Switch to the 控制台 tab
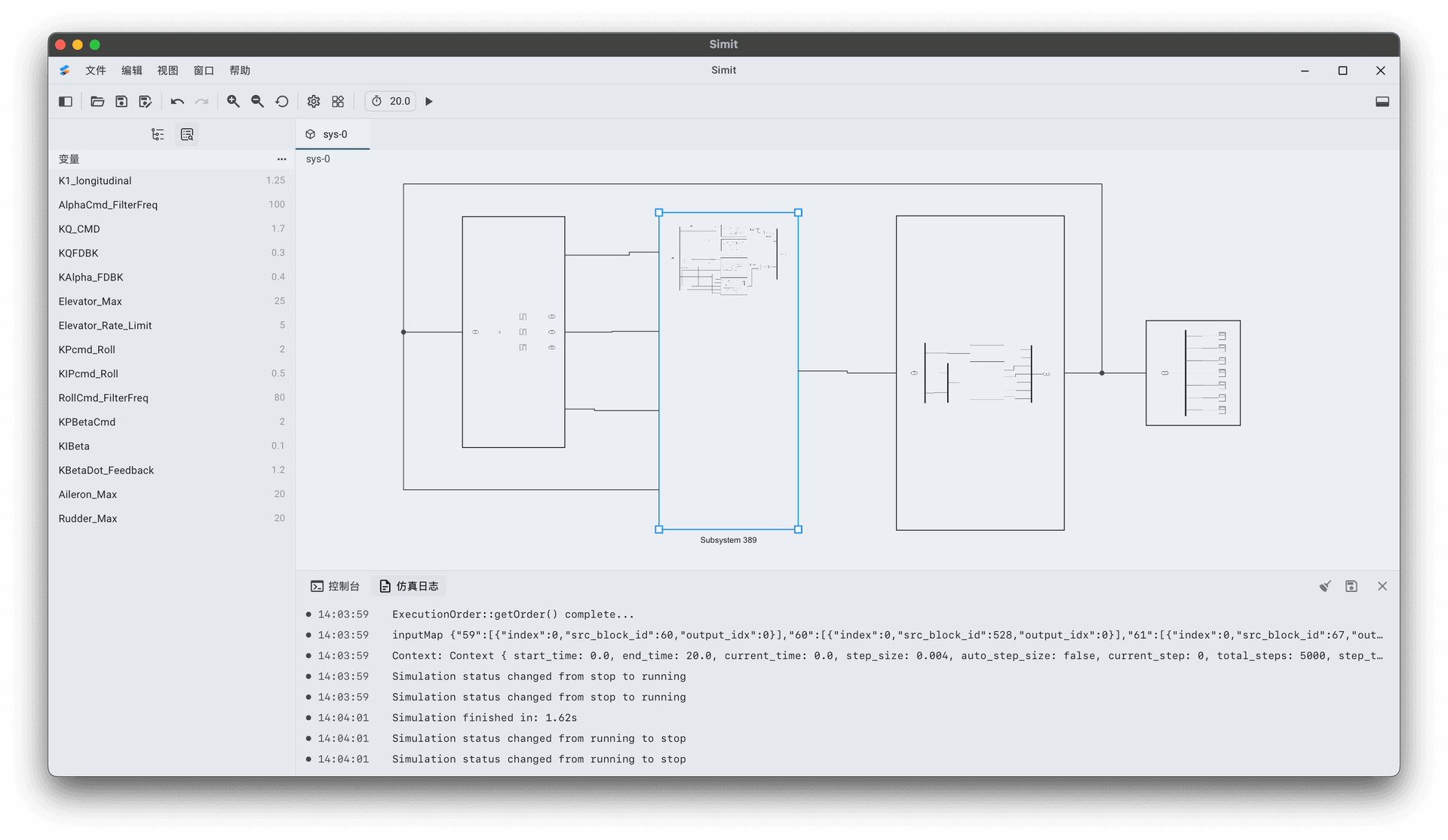 [336, 586]
